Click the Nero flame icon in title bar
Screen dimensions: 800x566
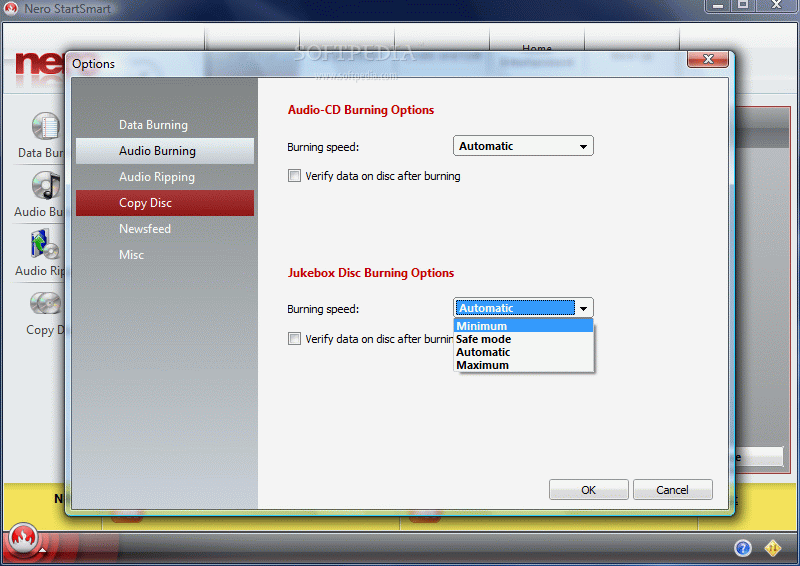click(11, 8)
